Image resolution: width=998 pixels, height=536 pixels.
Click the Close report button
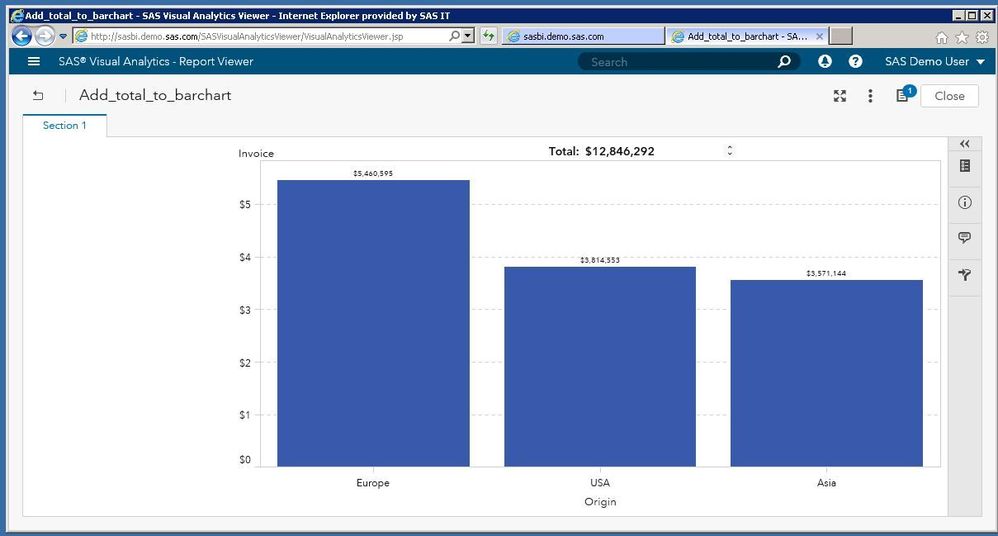[949, 95]
